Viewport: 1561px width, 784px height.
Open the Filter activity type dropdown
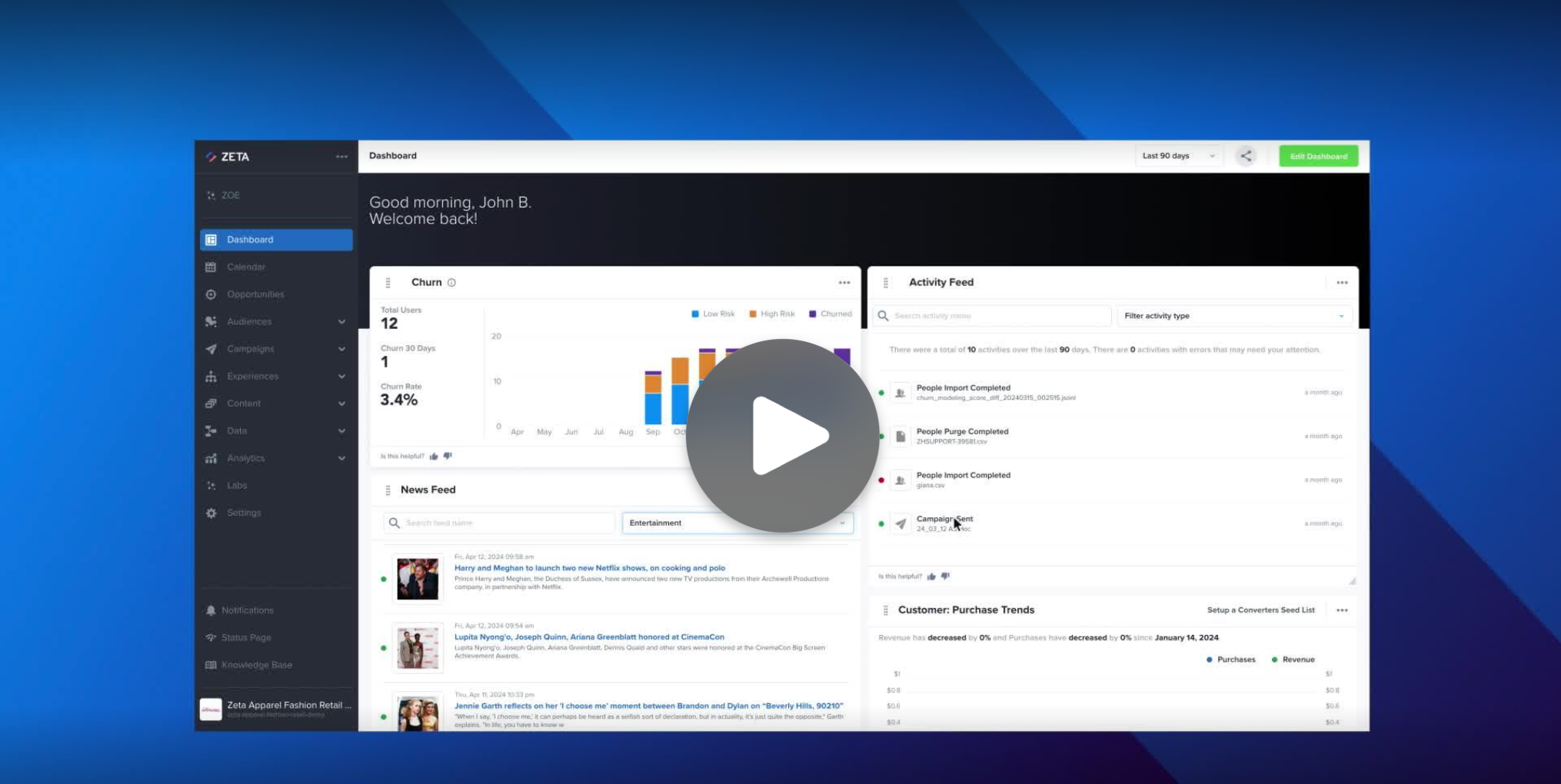1233,316
